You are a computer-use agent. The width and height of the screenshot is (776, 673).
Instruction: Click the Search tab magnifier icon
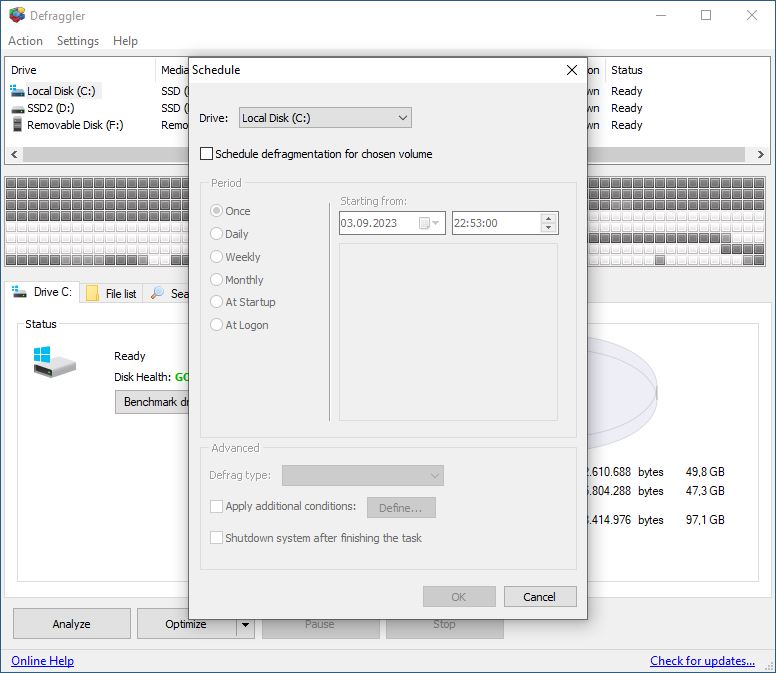click(x=157, y=292)
